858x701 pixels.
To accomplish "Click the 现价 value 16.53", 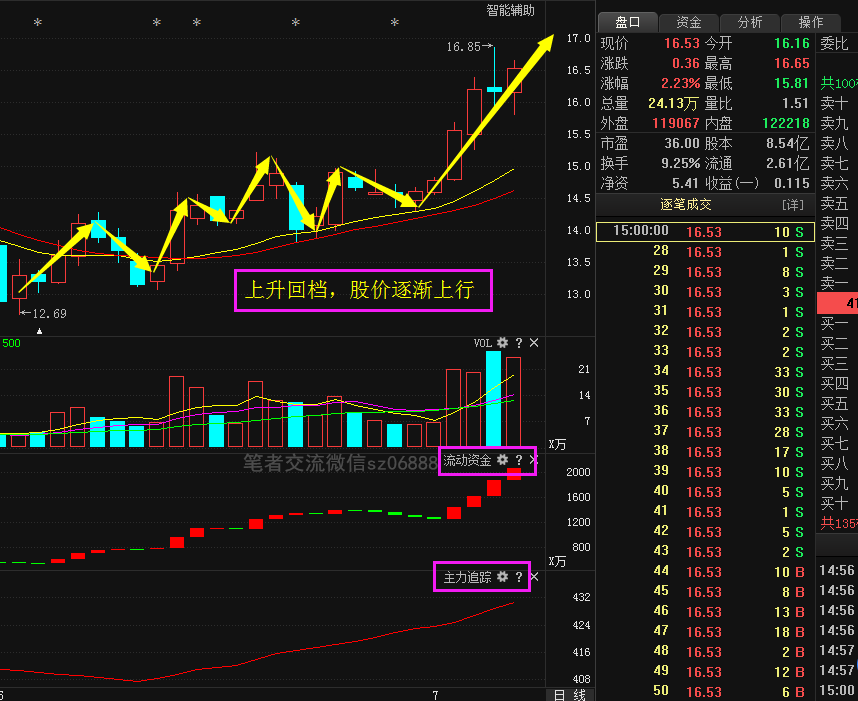I will click(682, 43).
